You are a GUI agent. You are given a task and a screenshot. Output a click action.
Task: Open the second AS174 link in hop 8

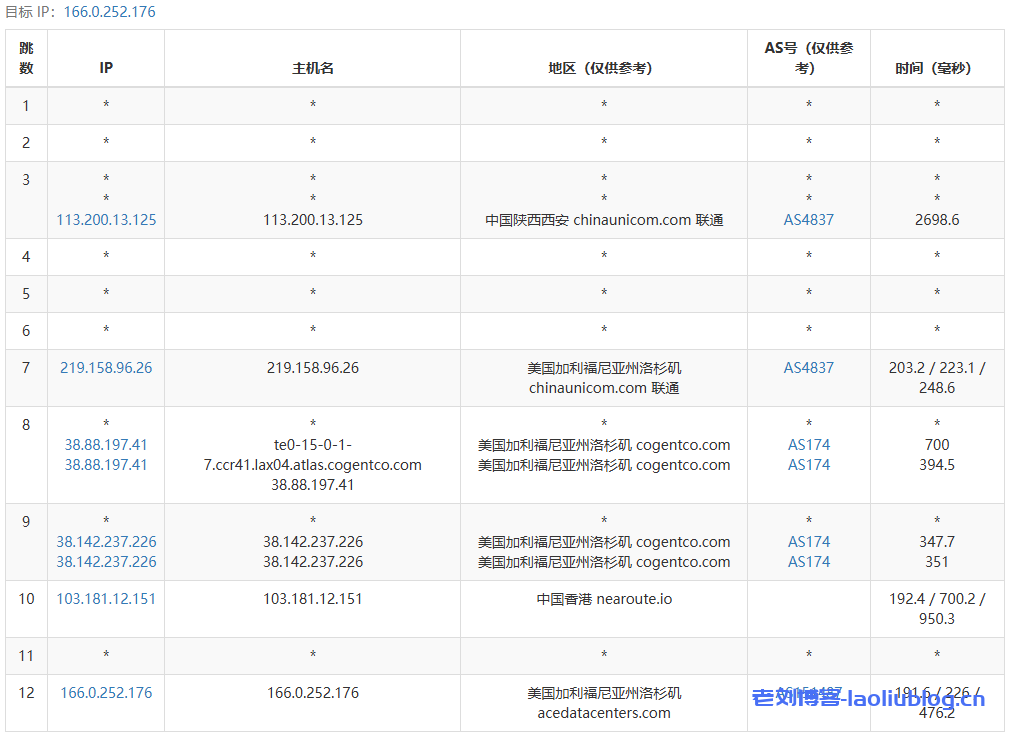(x=808, y=465)
